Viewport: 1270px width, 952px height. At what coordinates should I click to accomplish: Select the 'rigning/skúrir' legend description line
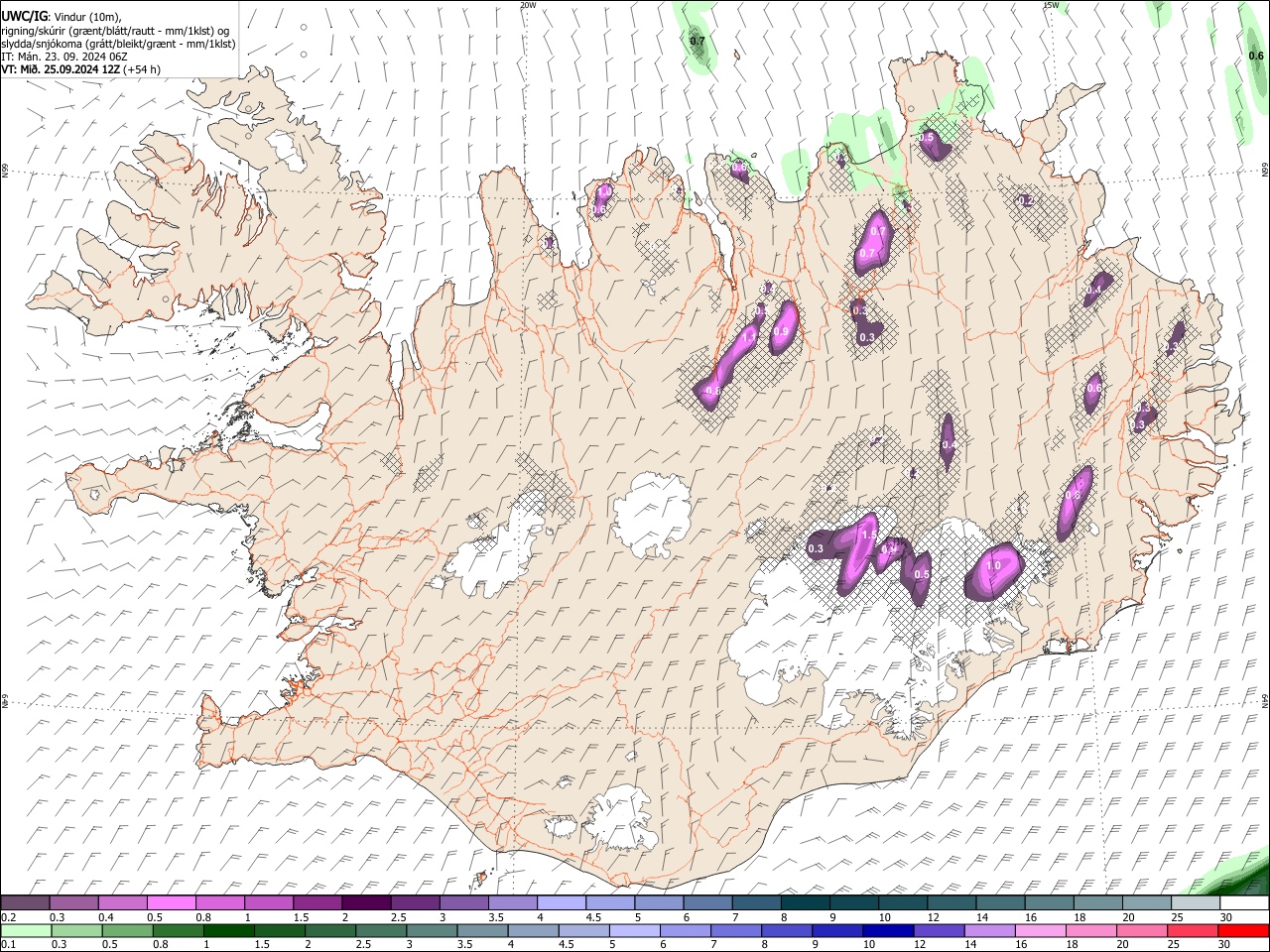pyautogui.click(x=116, y=30)
